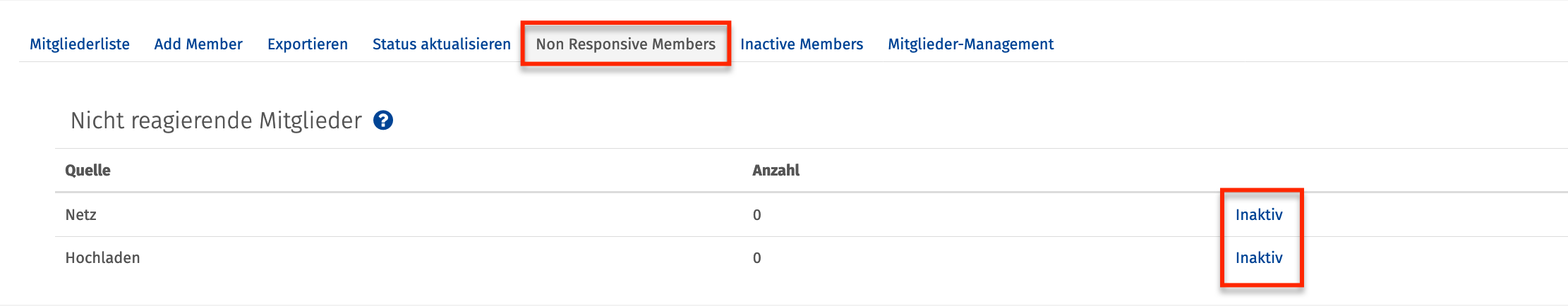Select the Netz source cell
Screen dimensions: 1568x306
point(81,215)
